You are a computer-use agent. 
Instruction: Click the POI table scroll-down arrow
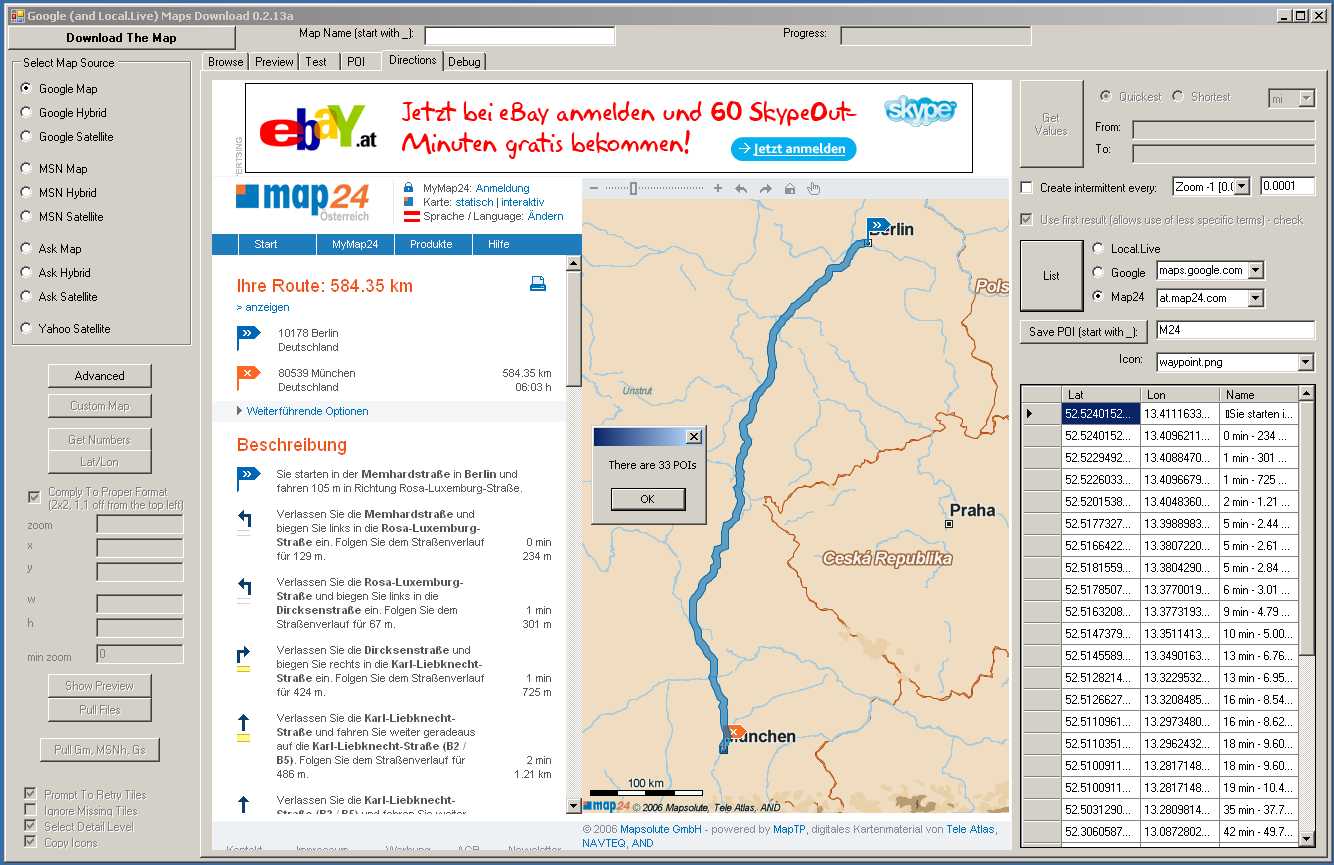click(1306, 837)
